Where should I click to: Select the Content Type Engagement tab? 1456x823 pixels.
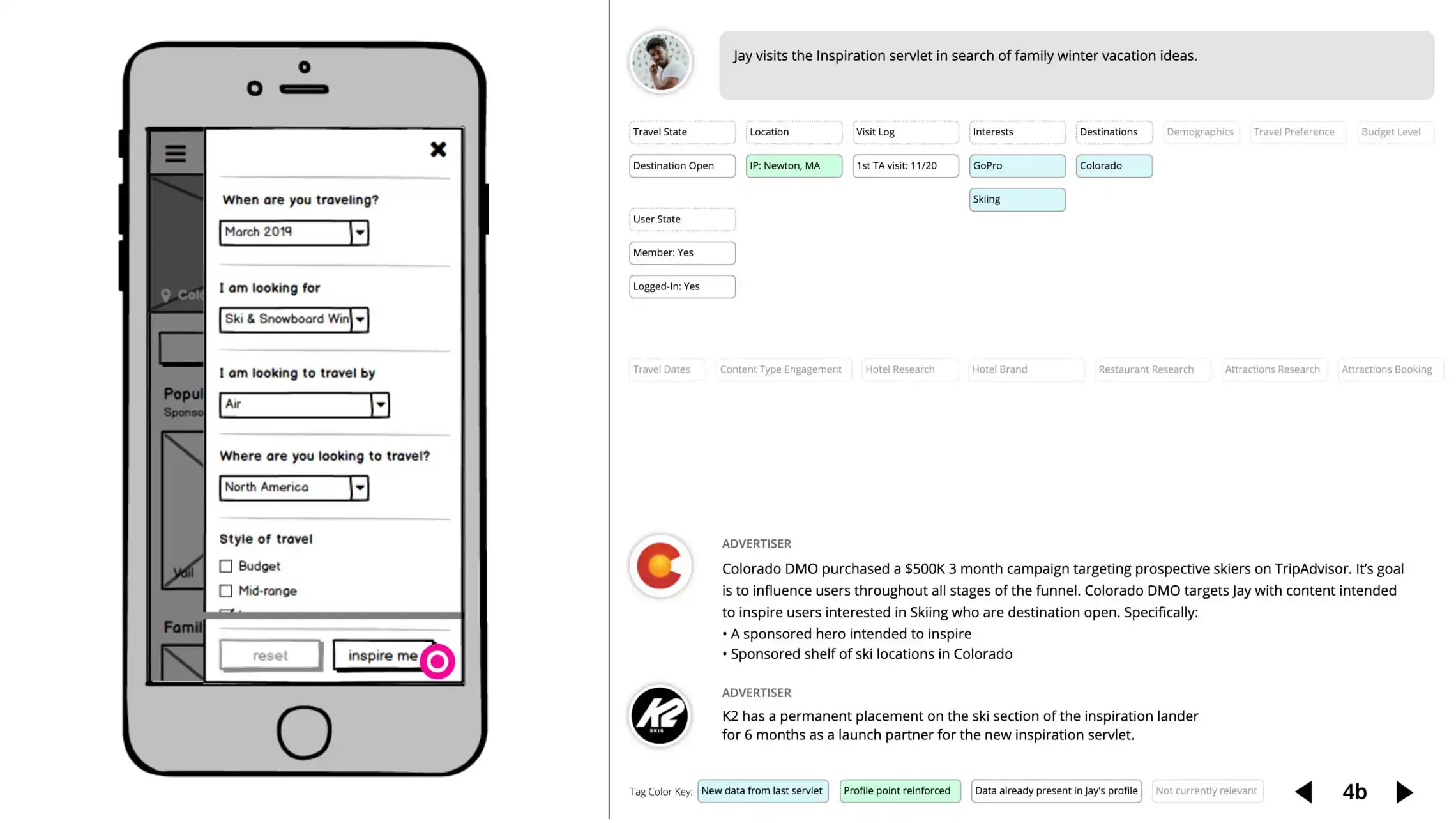(780, 369)
